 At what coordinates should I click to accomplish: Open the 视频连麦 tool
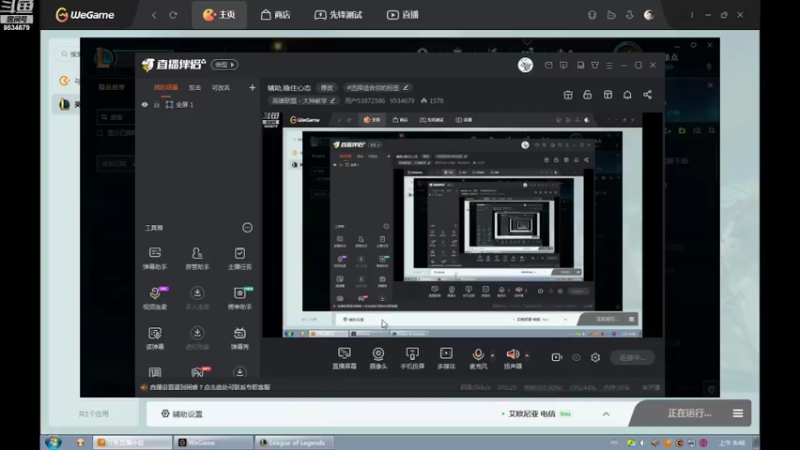click(x=155, y=297)
